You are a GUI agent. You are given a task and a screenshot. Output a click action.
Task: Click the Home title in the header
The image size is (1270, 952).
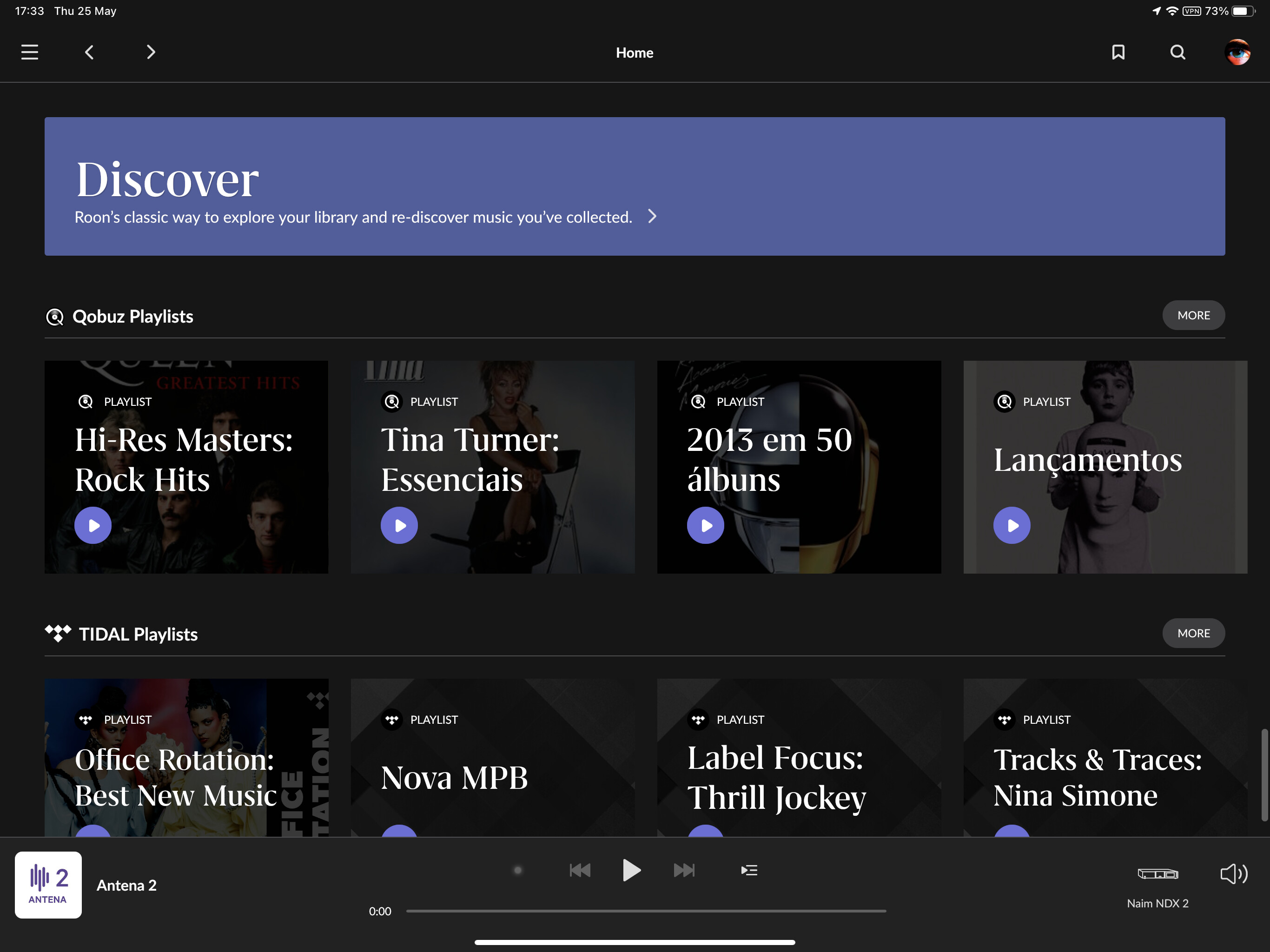pos(635,53)
